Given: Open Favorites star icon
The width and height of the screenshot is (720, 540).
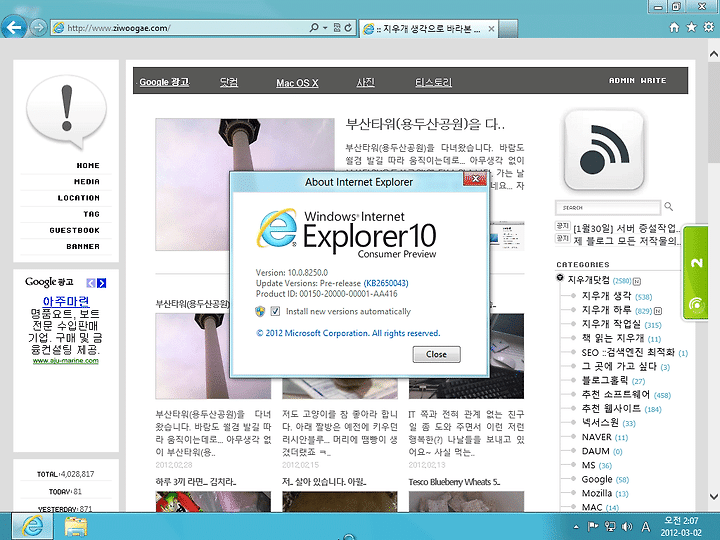Looking at the screenshot, I should tap(691, 27).
